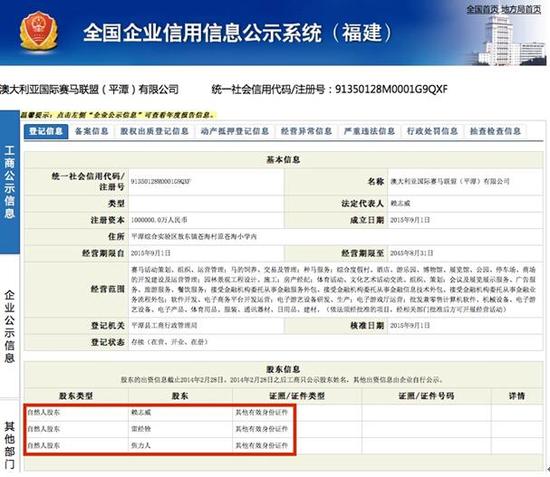
Task: Select the 登记信息 tab
Action: (x=46, y=131)
